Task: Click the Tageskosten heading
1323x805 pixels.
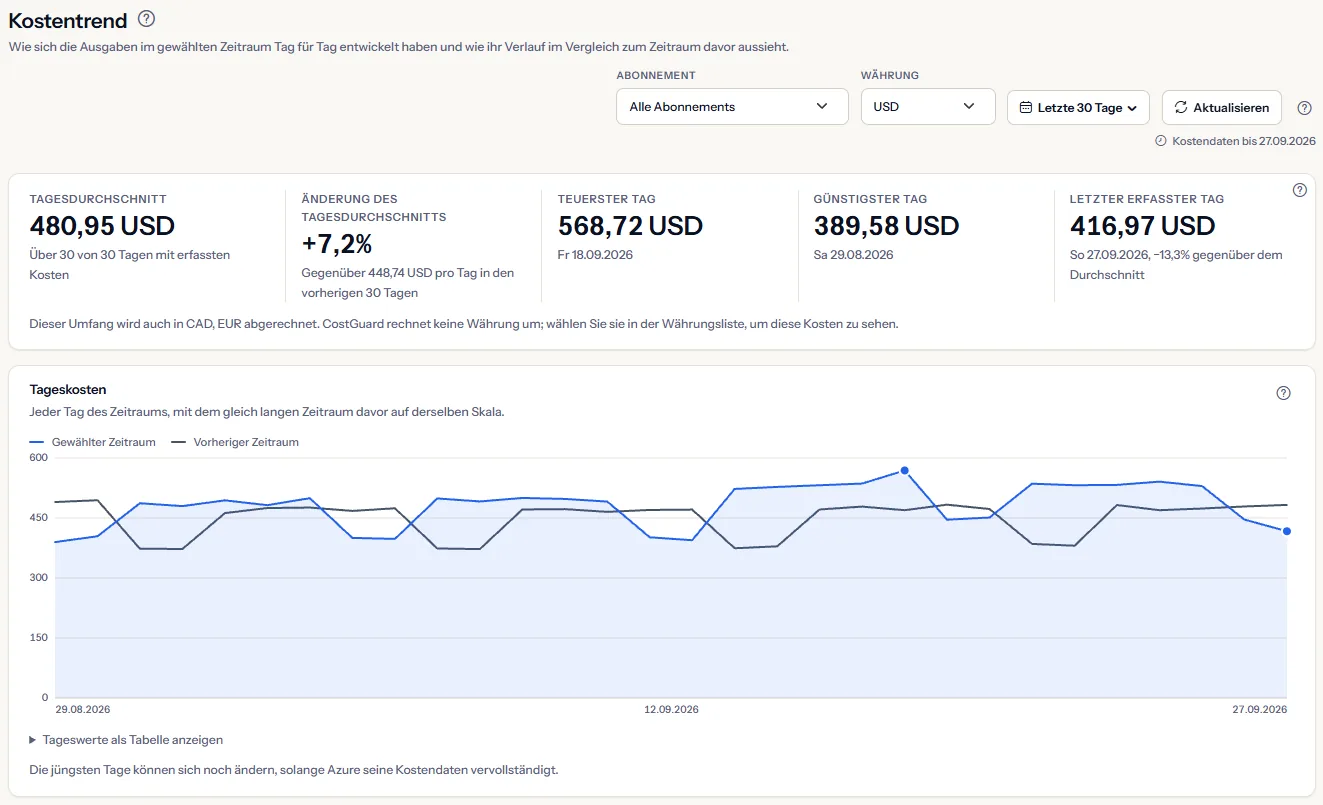Action: (68, 390)
